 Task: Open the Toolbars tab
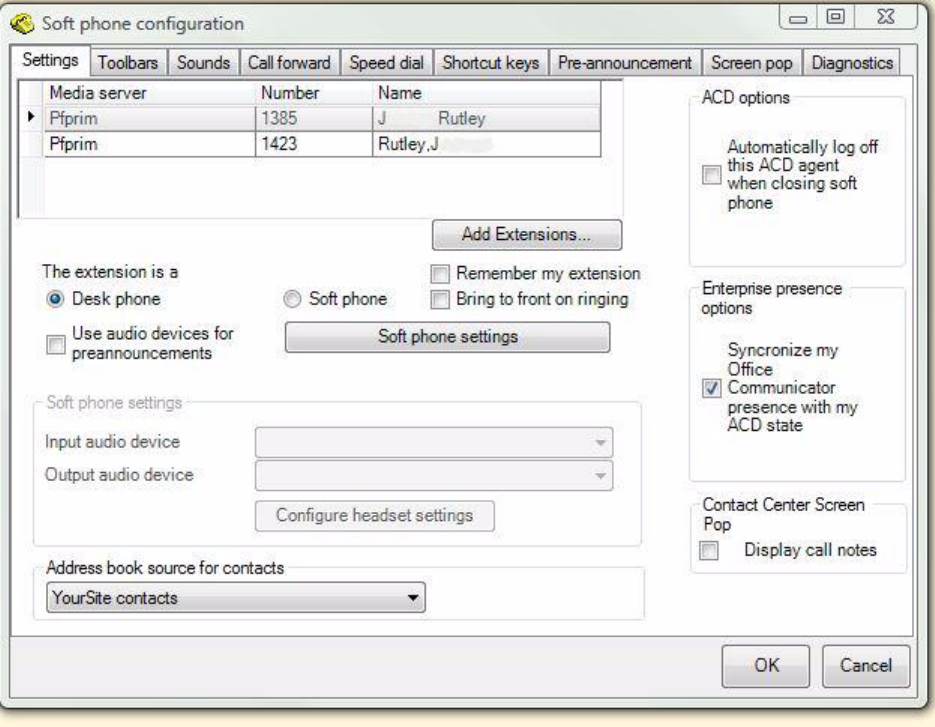(x=128, y=63)
